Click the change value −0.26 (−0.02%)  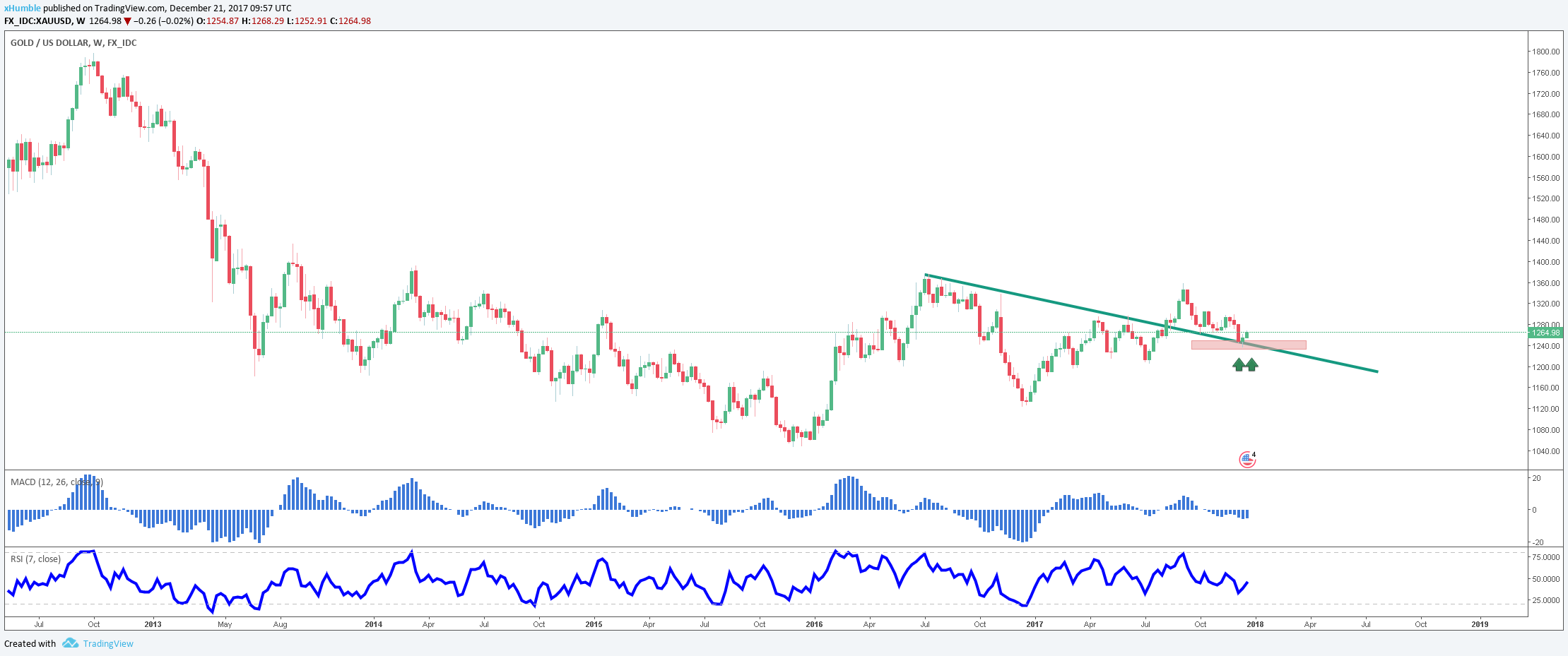pos(163,21)
